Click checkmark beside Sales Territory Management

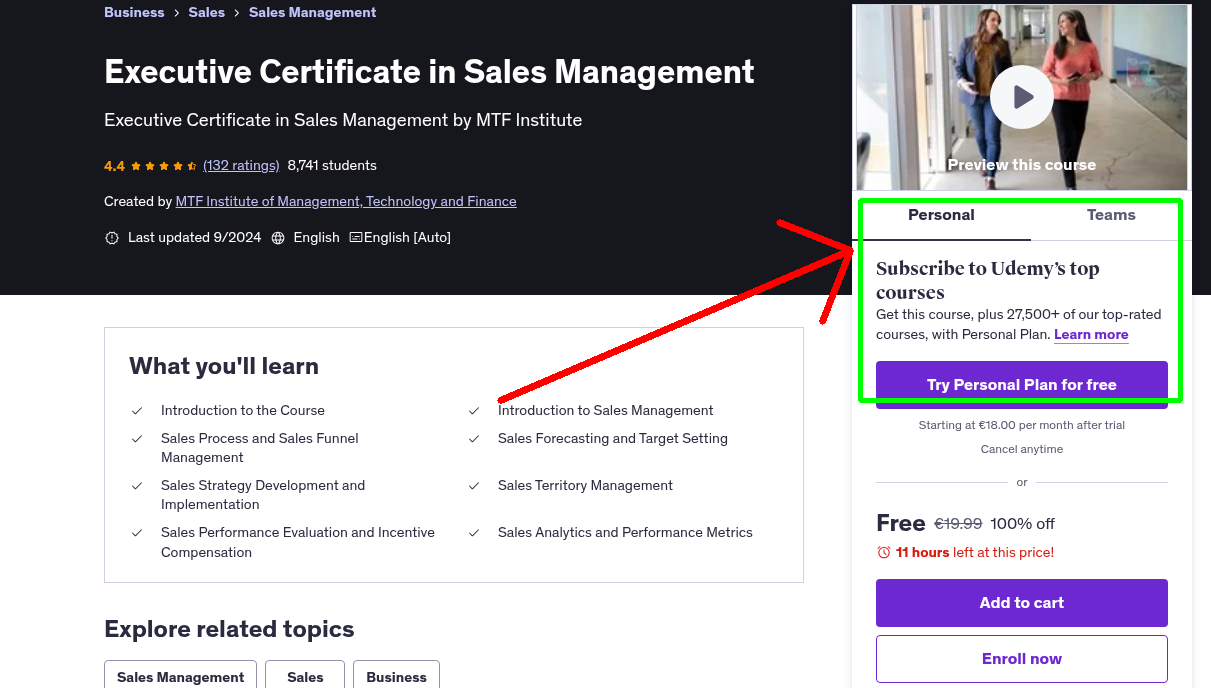pyautogui.click(x=474, y=486)
